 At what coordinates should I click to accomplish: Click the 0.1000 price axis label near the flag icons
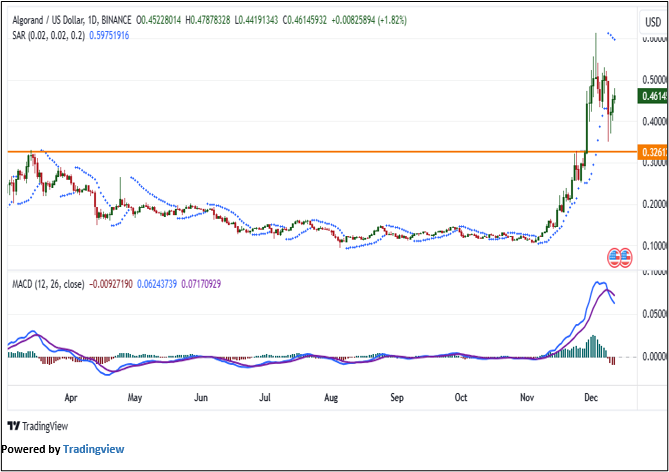655,246
